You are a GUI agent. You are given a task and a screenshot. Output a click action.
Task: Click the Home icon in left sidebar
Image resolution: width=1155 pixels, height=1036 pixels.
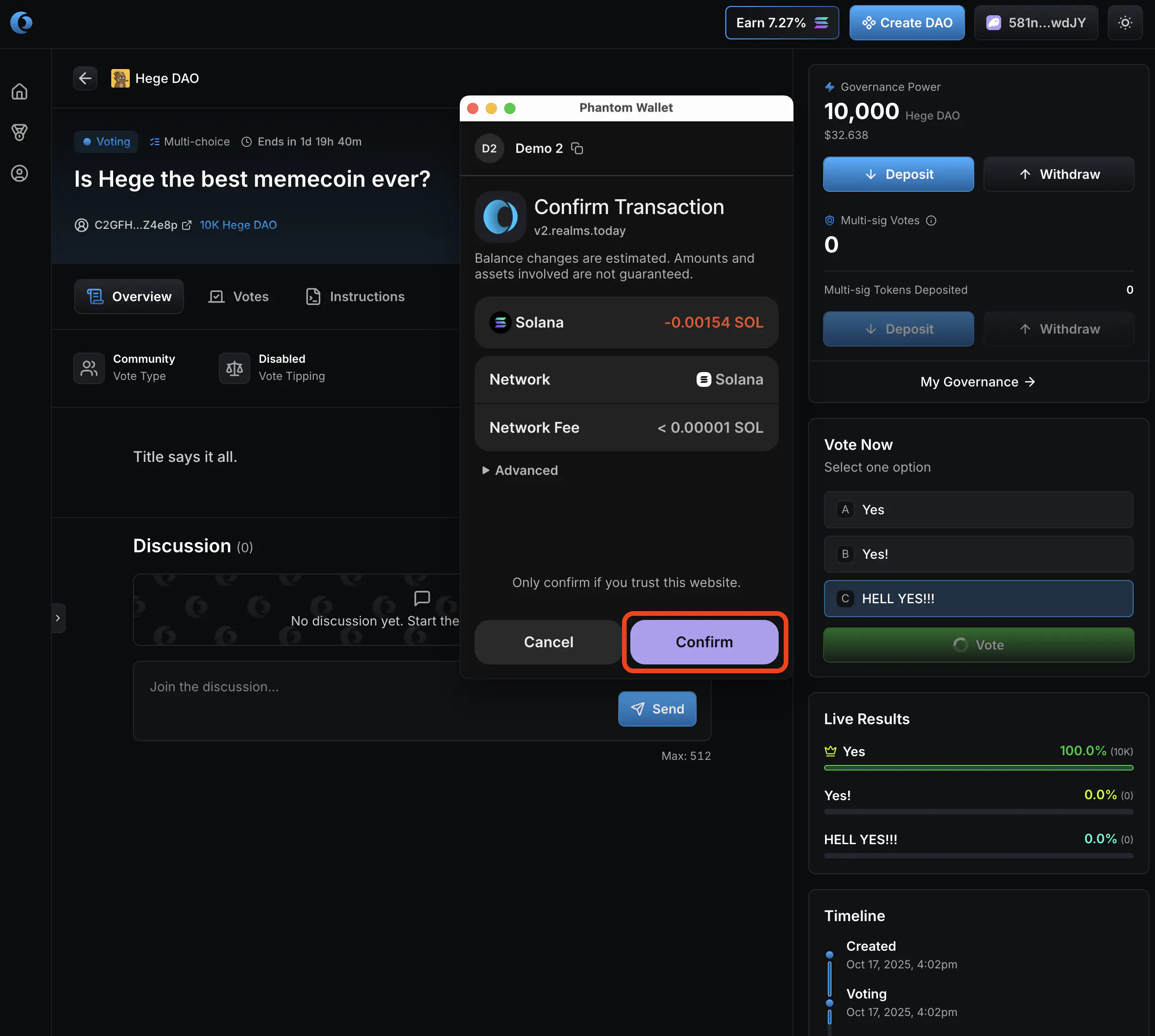(x=19, y=92)
